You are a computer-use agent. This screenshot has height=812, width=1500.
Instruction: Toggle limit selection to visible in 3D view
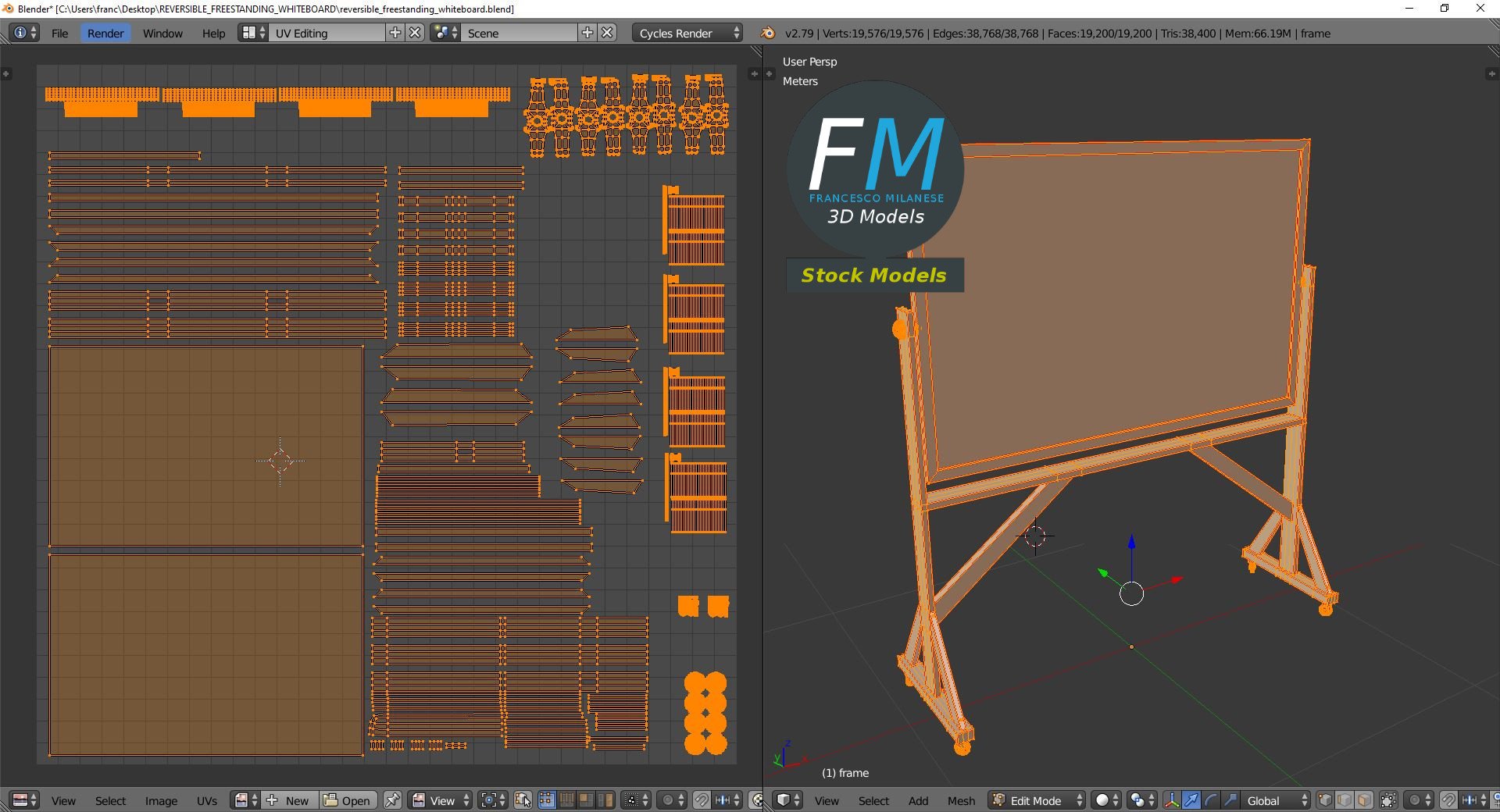tap(1388, 800)
